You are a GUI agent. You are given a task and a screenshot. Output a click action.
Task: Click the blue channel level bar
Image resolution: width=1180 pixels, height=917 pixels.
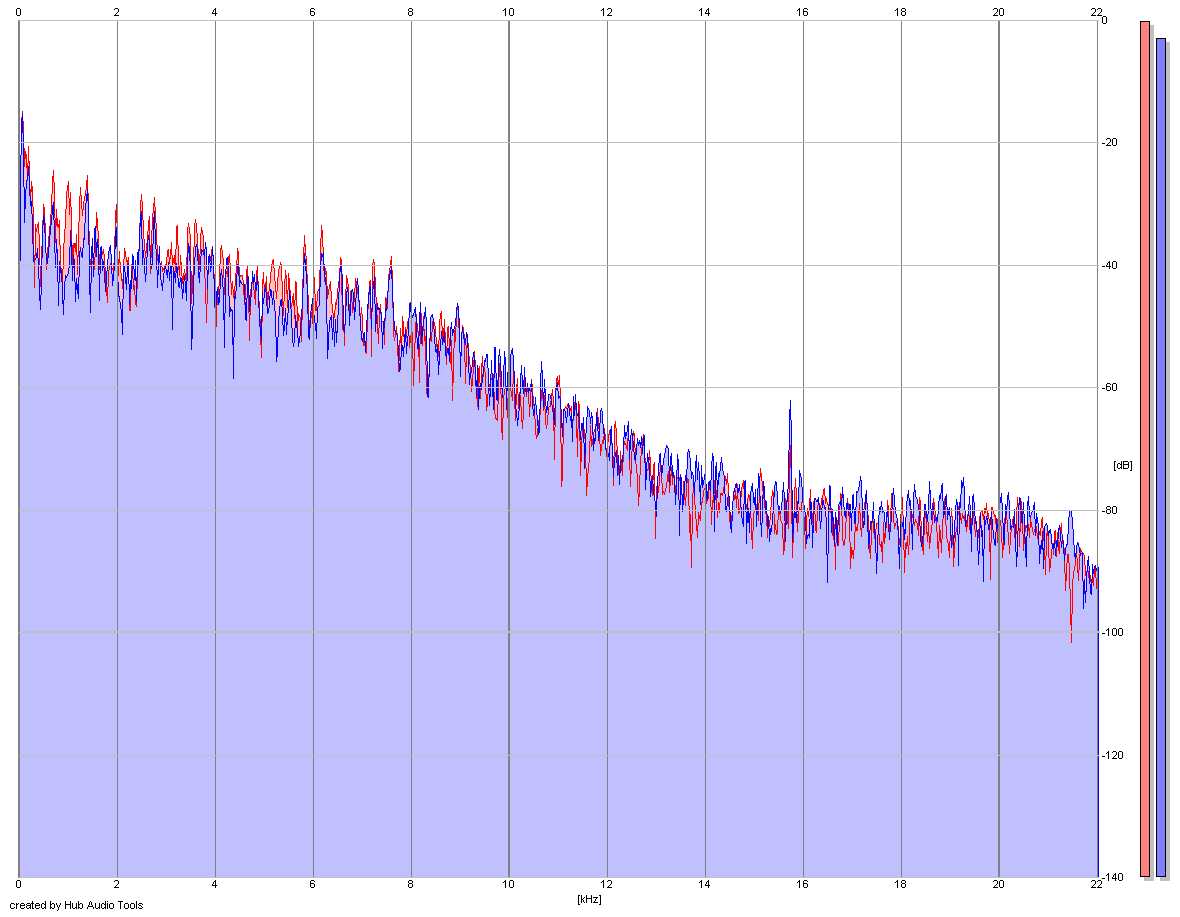(x=1160, y=457)
